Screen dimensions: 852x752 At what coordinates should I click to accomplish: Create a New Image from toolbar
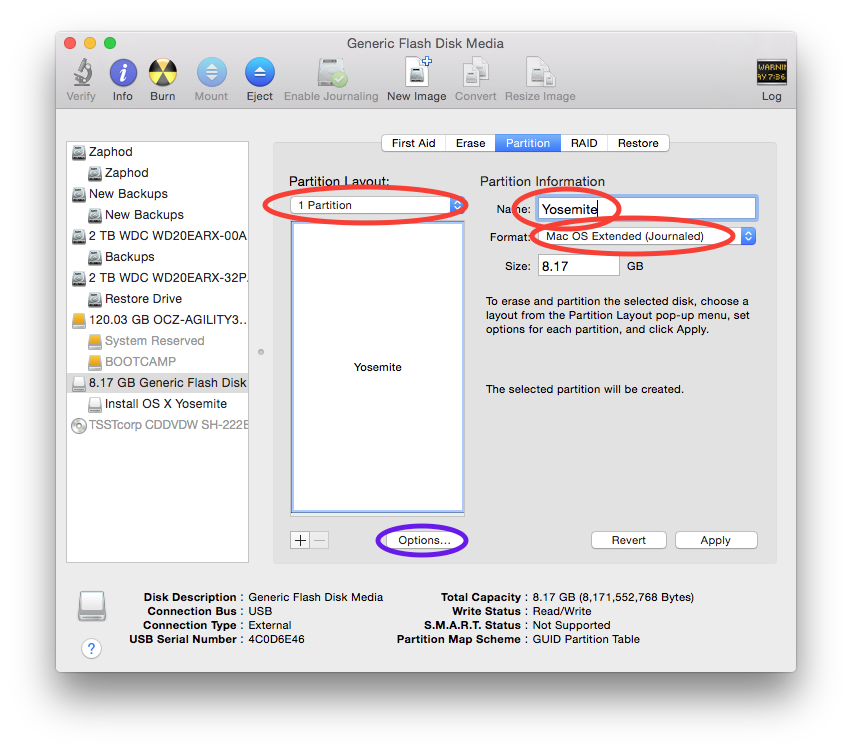point(417,71)
